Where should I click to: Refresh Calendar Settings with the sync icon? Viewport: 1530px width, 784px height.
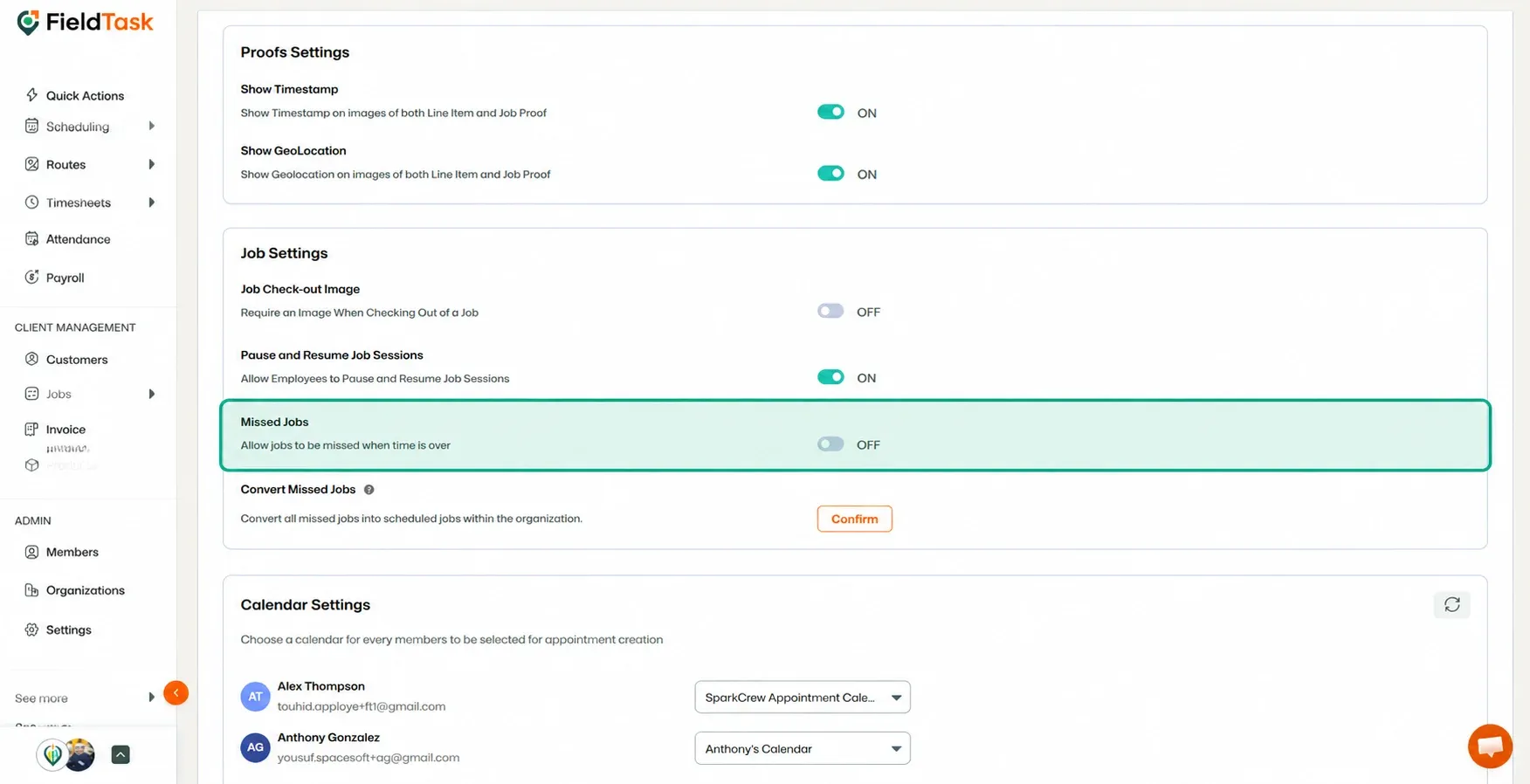[x=1451, y=605]
